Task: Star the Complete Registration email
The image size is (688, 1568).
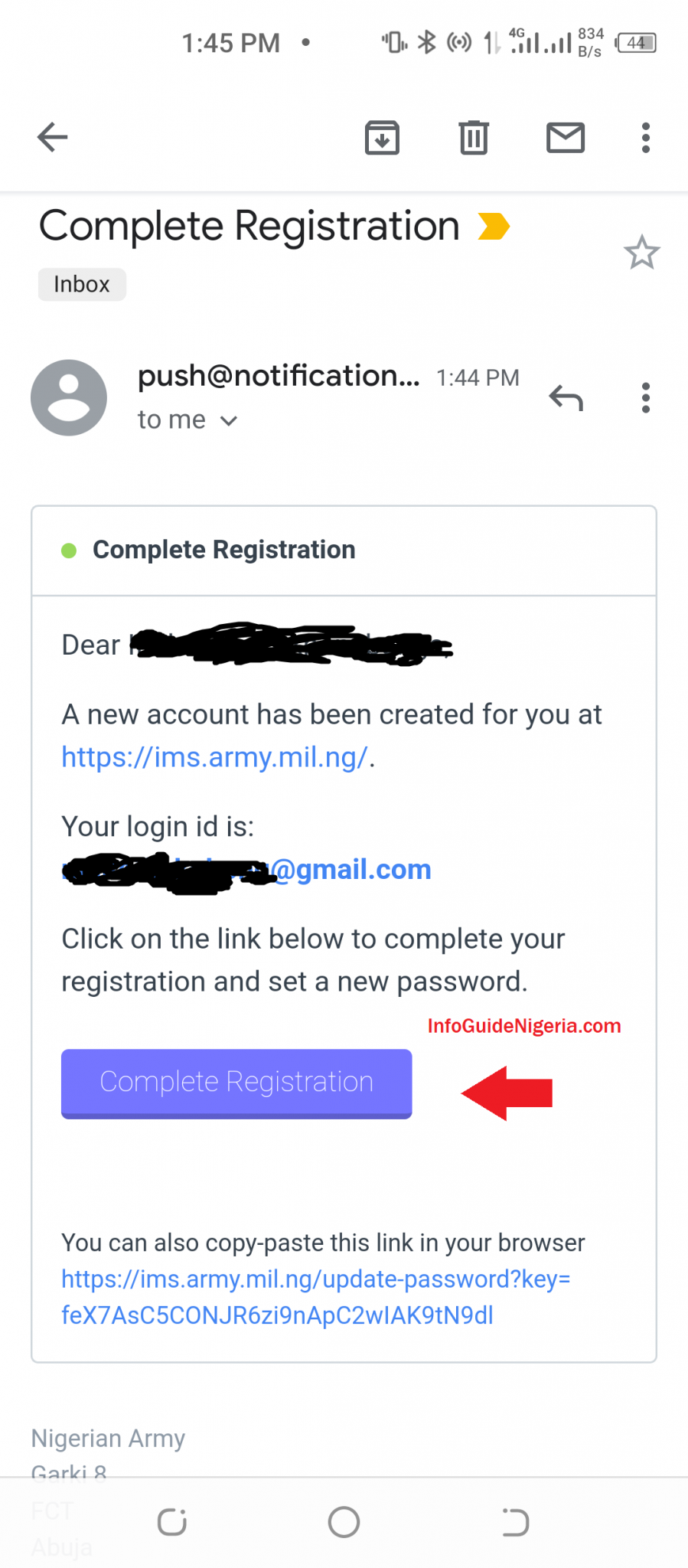Action: [x=642, y=252]
